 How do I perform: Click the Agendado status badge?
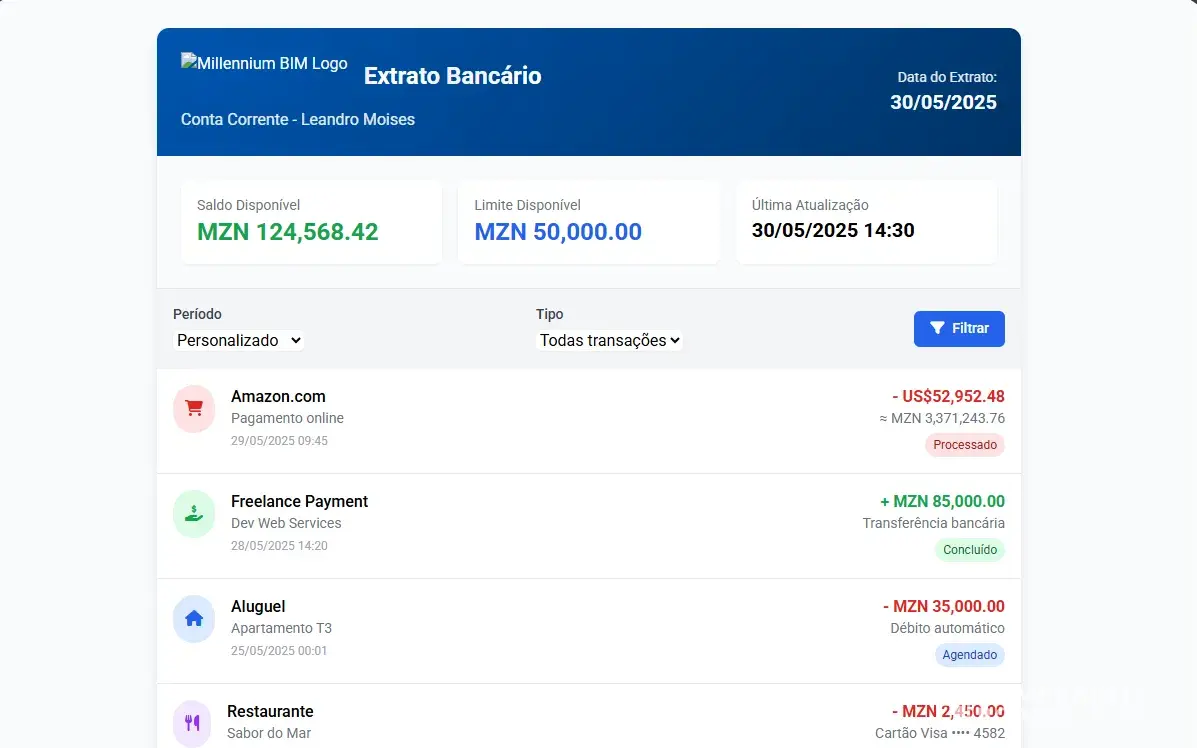(x=969, y=655)
